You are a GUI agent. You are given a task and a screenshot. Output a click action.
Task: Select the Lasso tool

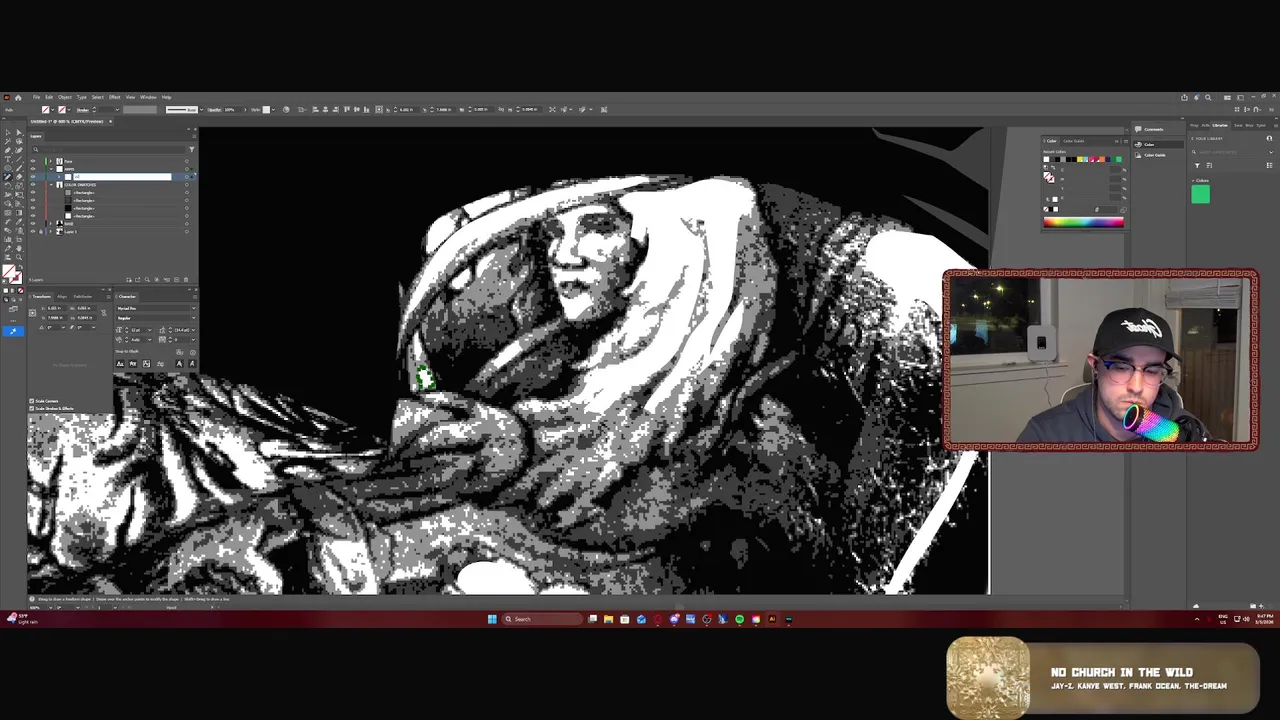(x=19, y=141)
